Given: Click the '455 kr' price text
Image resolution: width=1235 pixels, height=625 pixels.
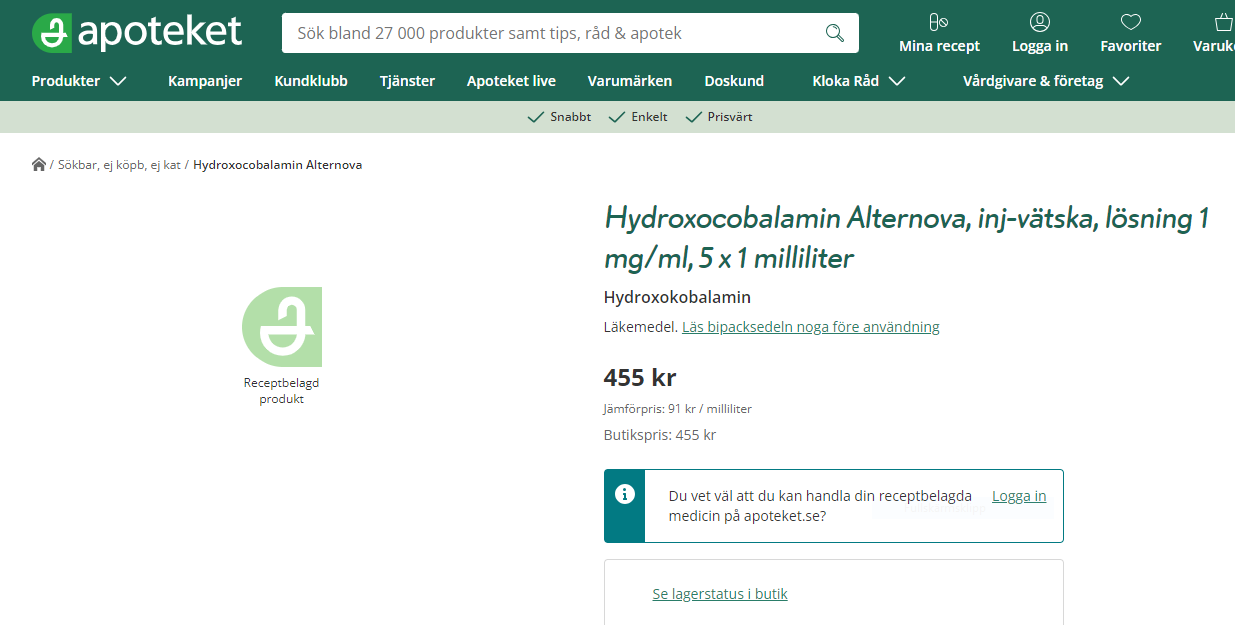Looking at the screenshot, I should (x=640, y=378).
